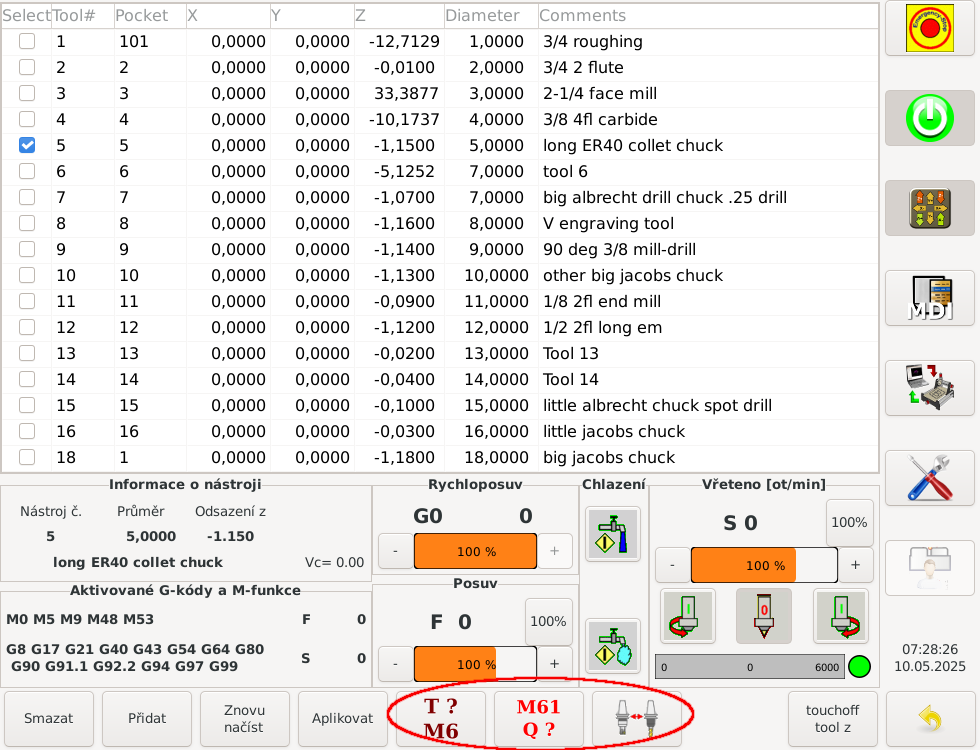Screen dimensions: 980x750
Task: Click the Smazat button
Action: click(x=49, y=719)
